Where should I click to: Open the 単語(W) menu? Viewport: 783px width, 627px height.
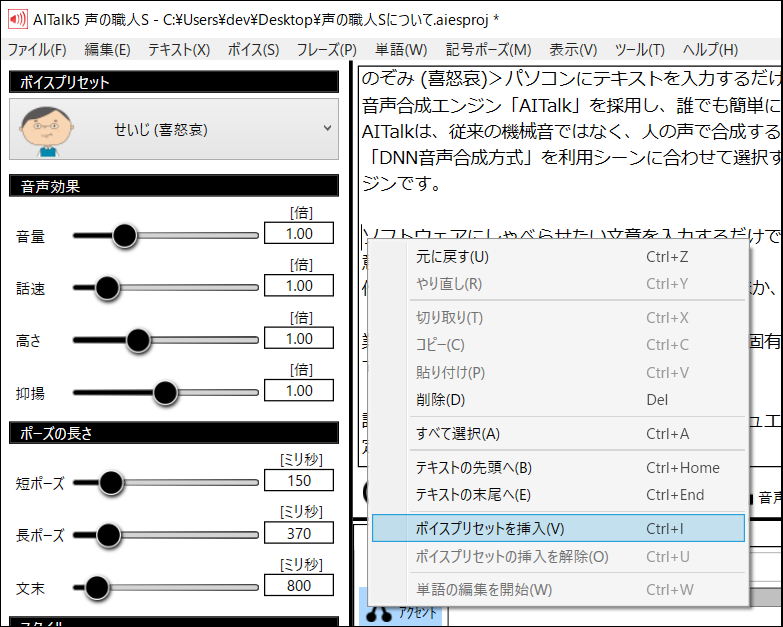[401, 49]
